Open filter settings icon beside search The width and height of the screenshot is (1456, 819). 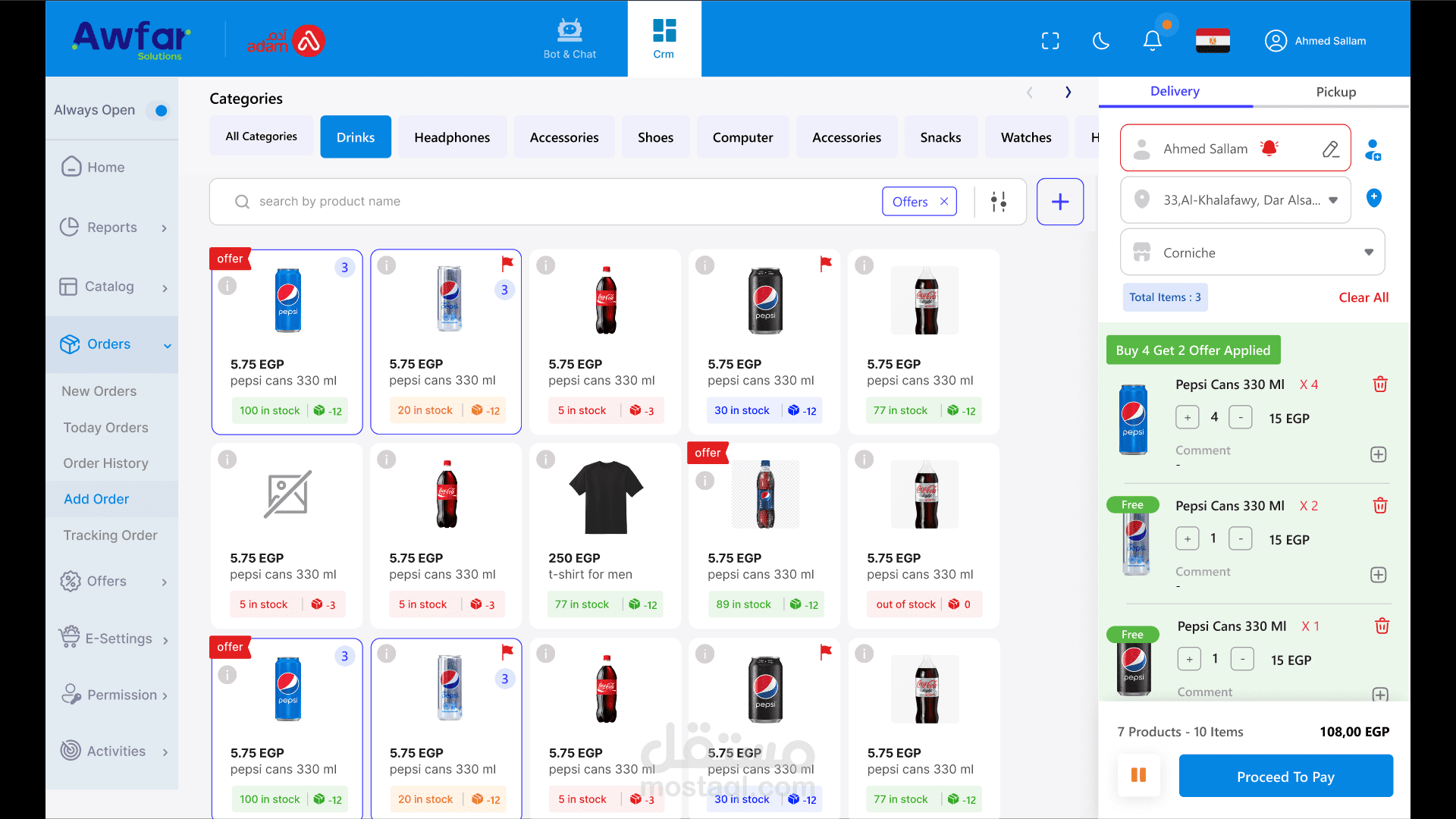coord(999,202)
